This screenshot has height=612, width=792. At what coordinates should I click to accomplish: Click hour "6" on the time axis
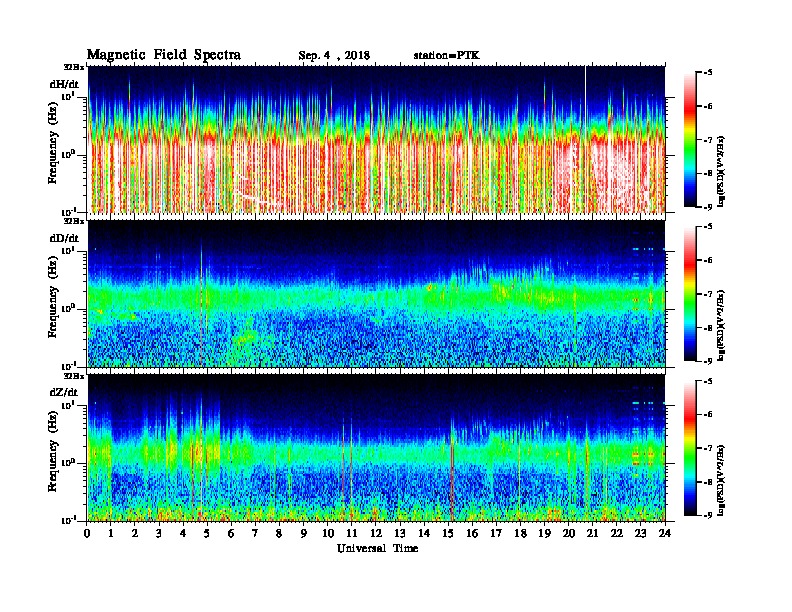point(231,533)
